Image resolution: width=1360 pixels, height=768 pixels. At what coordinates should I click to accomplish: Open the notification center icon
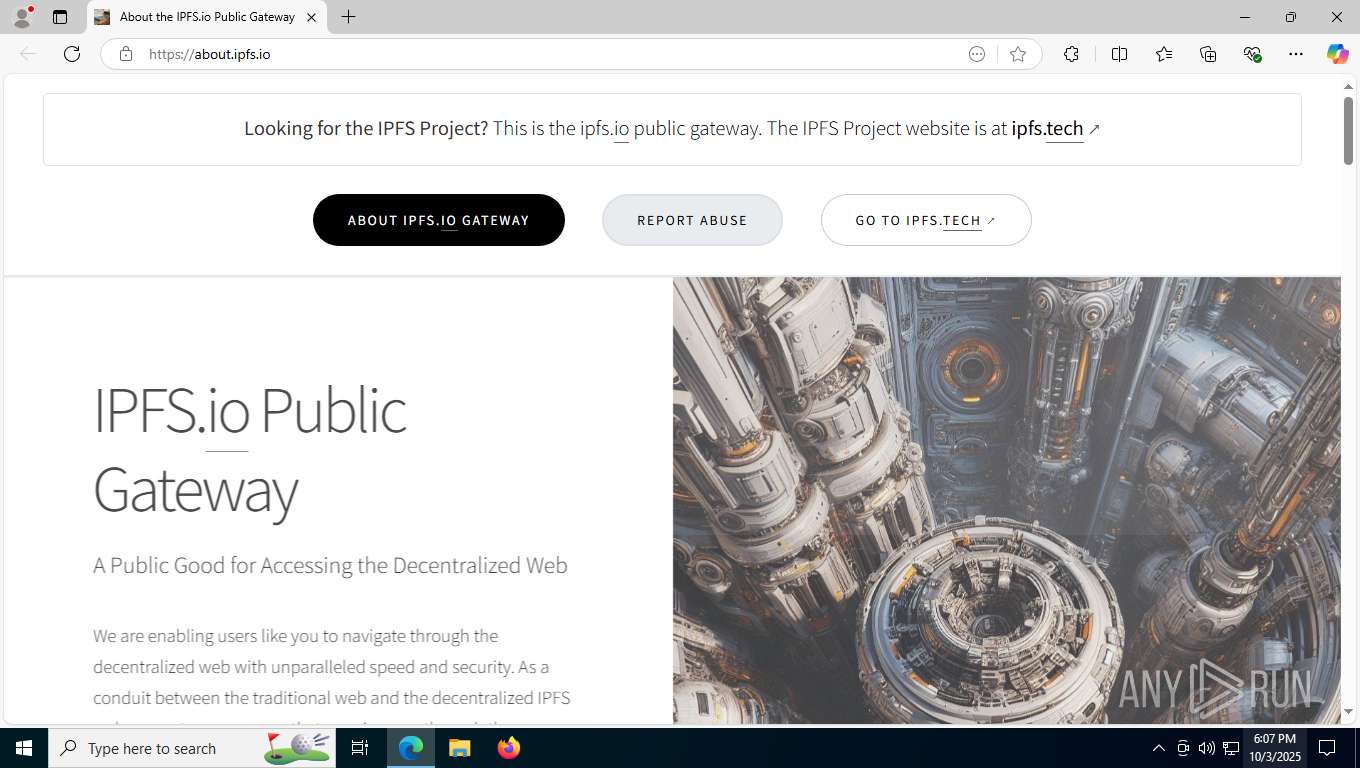pyautogui.click(x=1327, y=748)
